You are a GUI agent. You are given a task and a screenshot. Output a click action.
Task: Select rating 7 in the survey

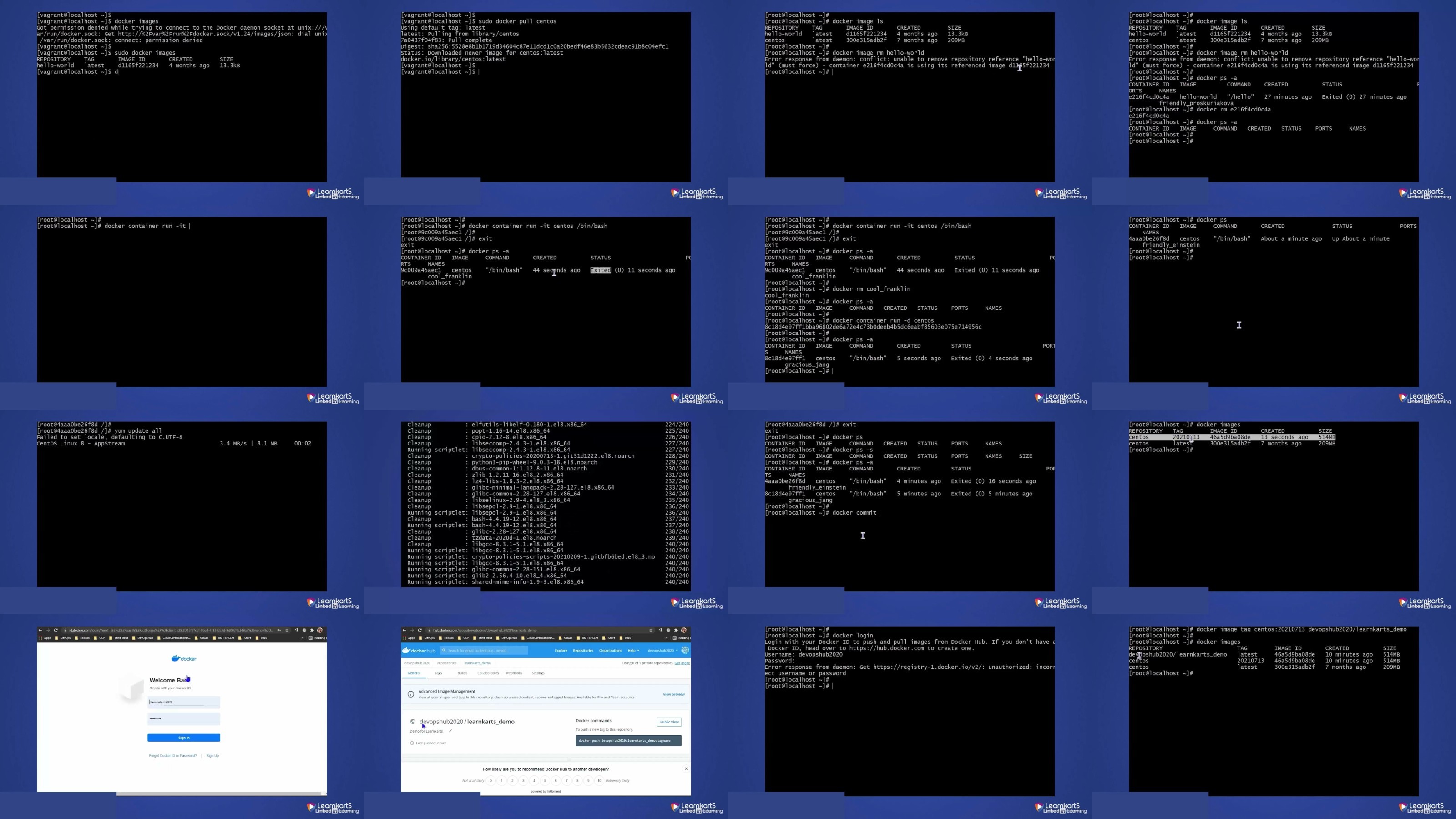(566, 781)
